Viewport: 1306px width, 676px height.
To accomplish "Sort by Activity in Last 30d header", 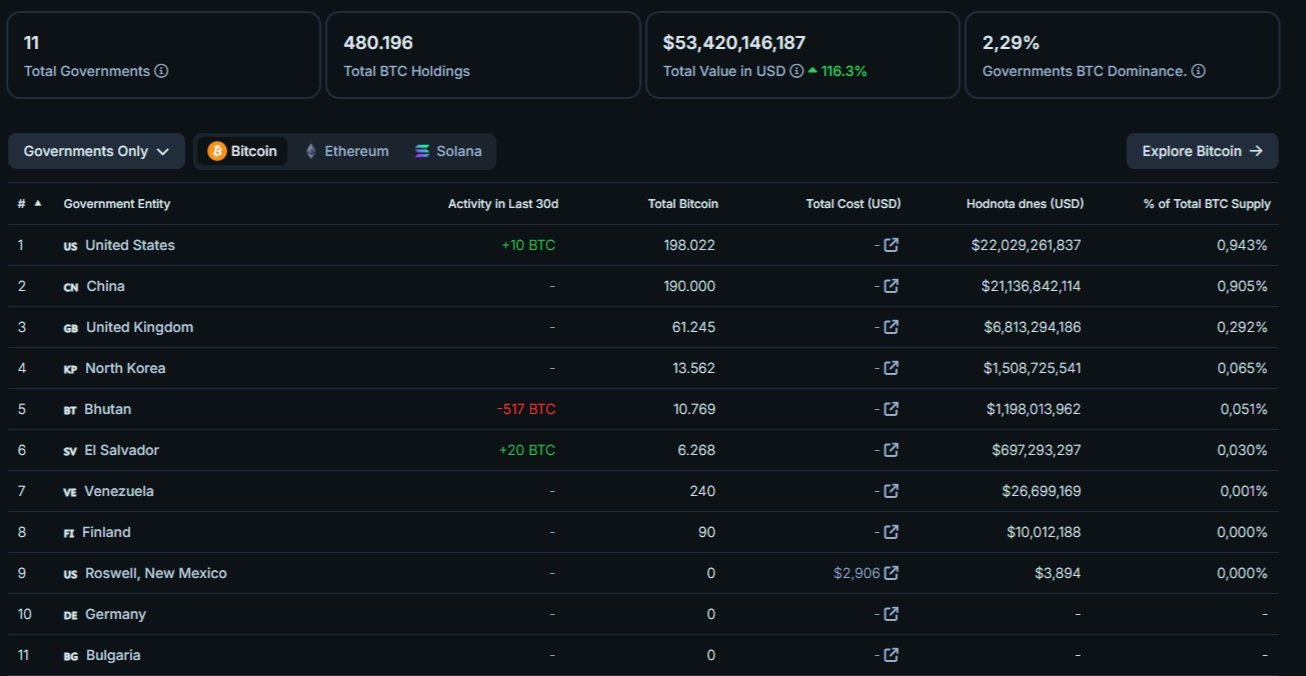I will (503, 204).
